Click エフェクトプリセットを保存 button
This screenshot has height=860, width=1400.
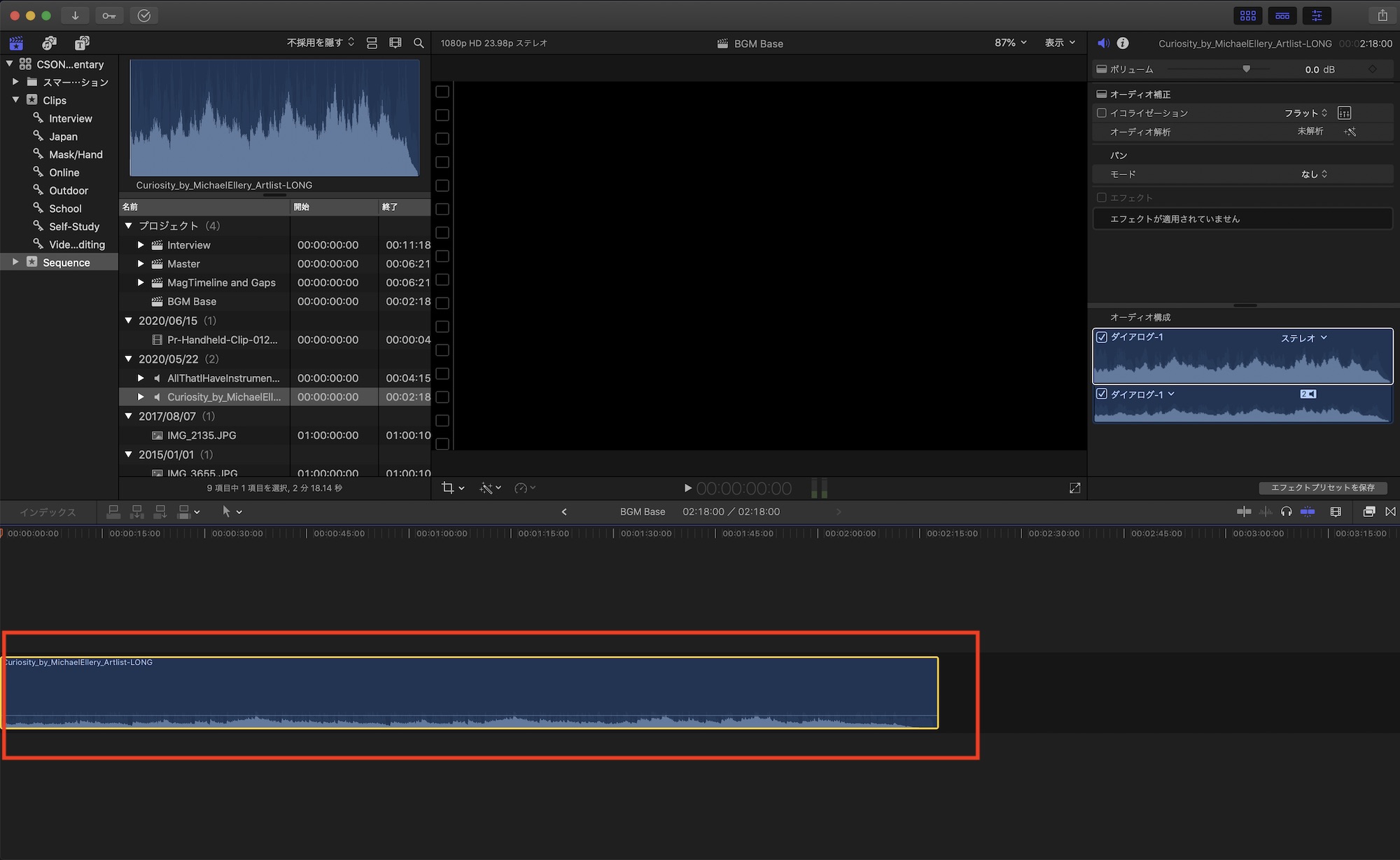click(x=1322, y=487)
